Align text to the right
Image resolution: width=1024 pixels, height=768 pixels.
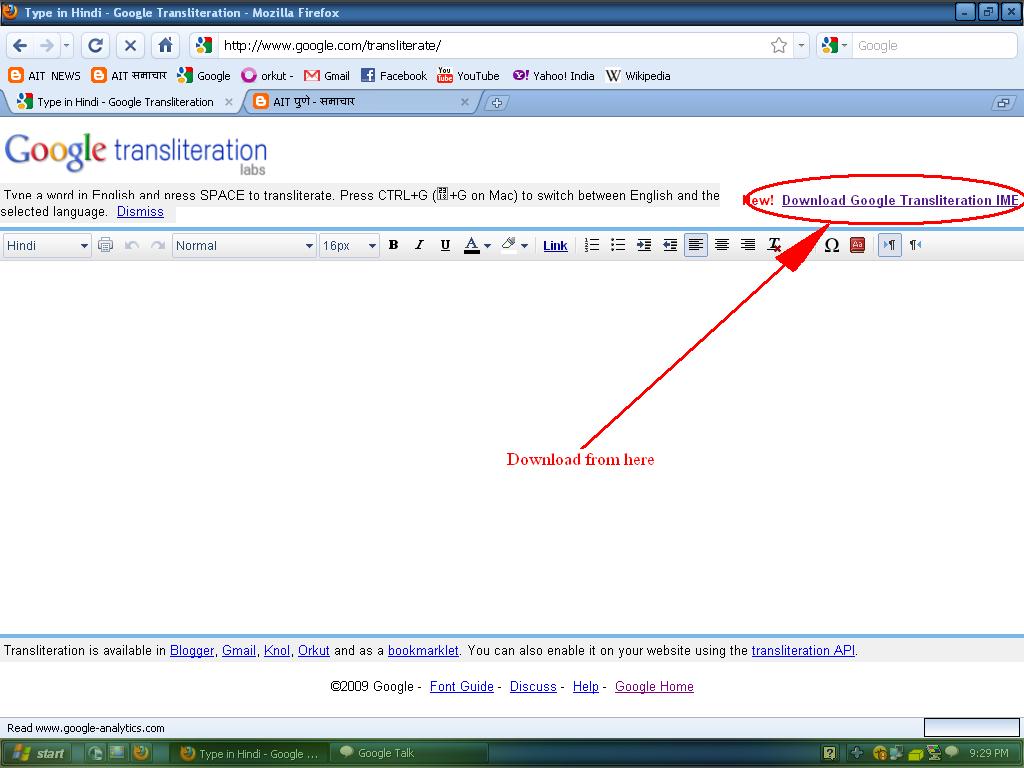pyautogui.click(x=748, y=245)
